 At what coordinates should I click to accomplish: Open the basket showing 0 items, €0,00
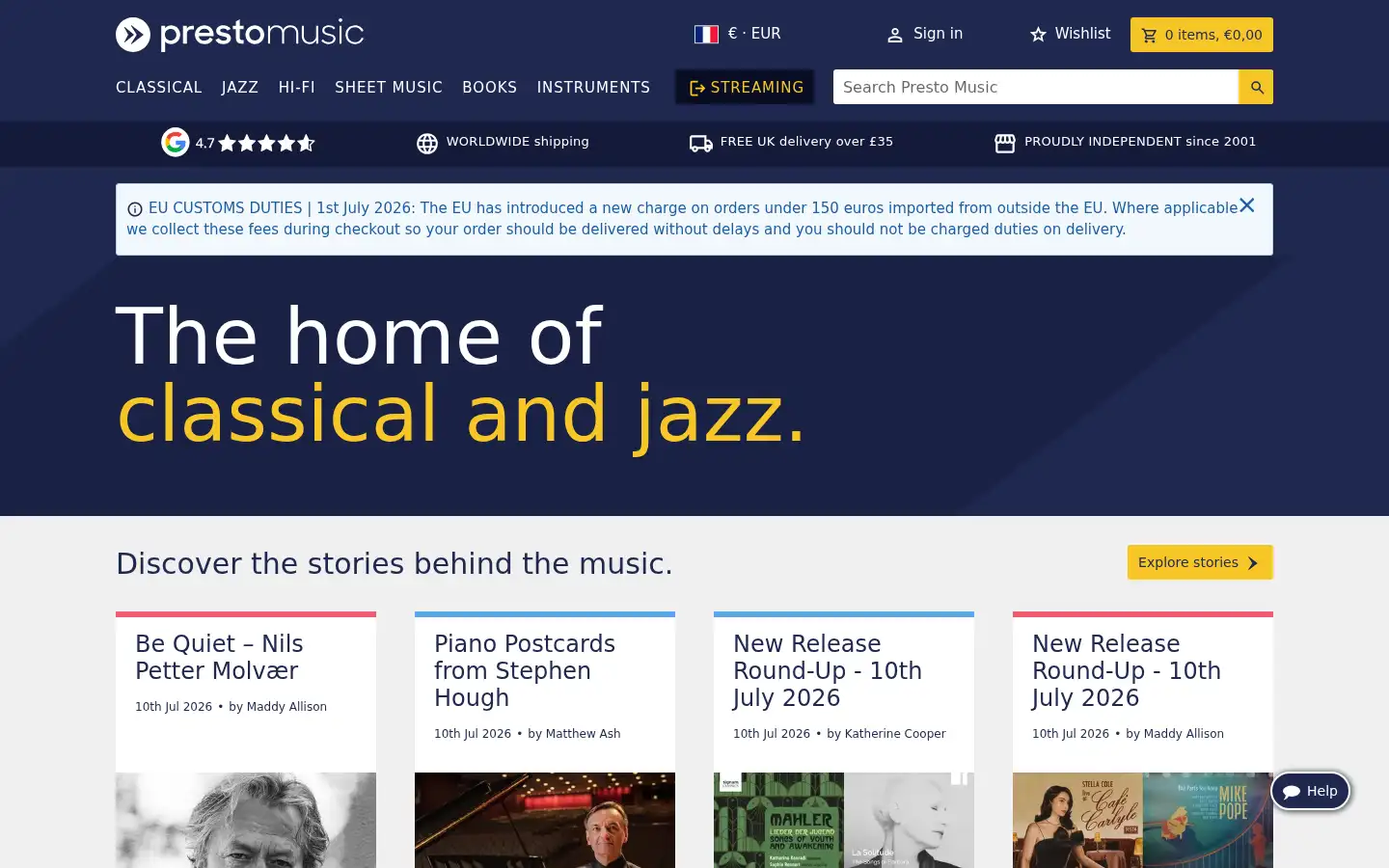pyautogui.click(x=1202, y=35)
